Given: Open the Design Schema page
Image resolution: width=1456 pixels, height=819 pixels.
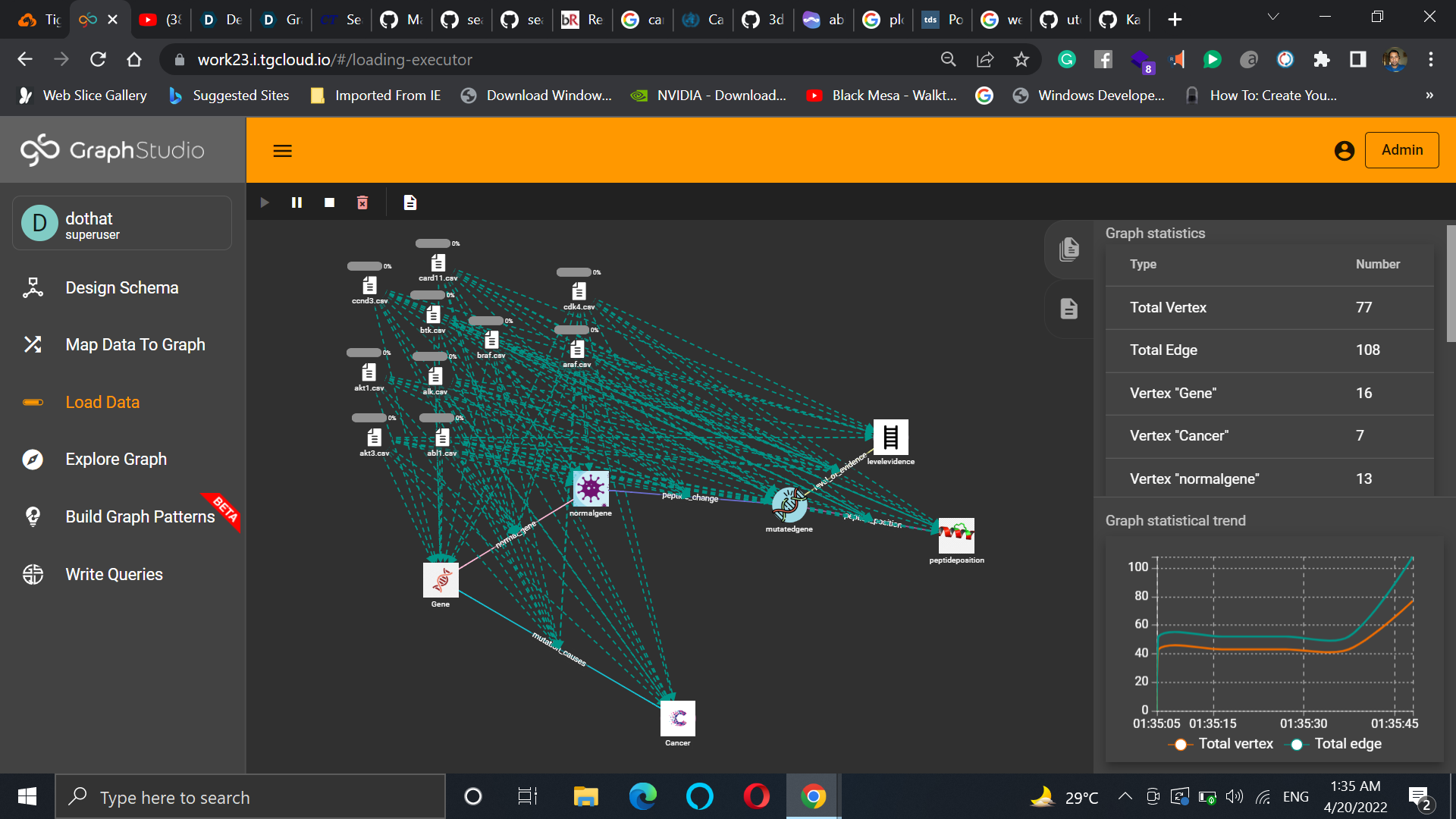Looking at the screenshot, I should click(x=121, y=288).
